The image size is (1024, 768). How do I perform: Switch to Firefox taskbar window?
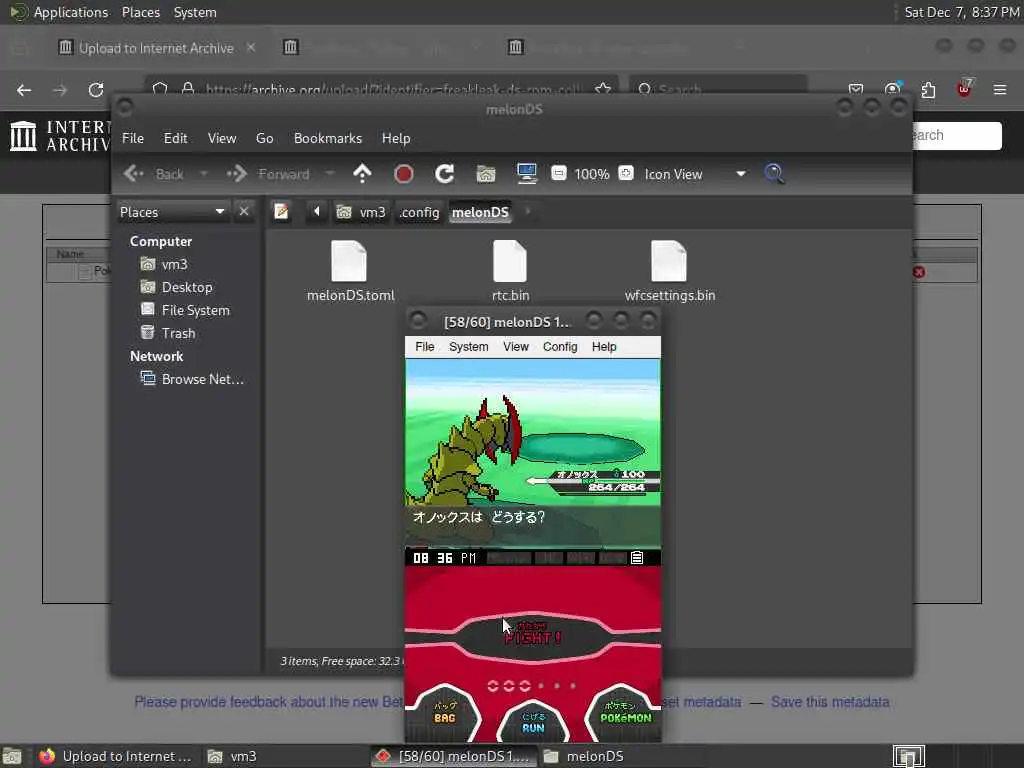[x=115, y=756]
